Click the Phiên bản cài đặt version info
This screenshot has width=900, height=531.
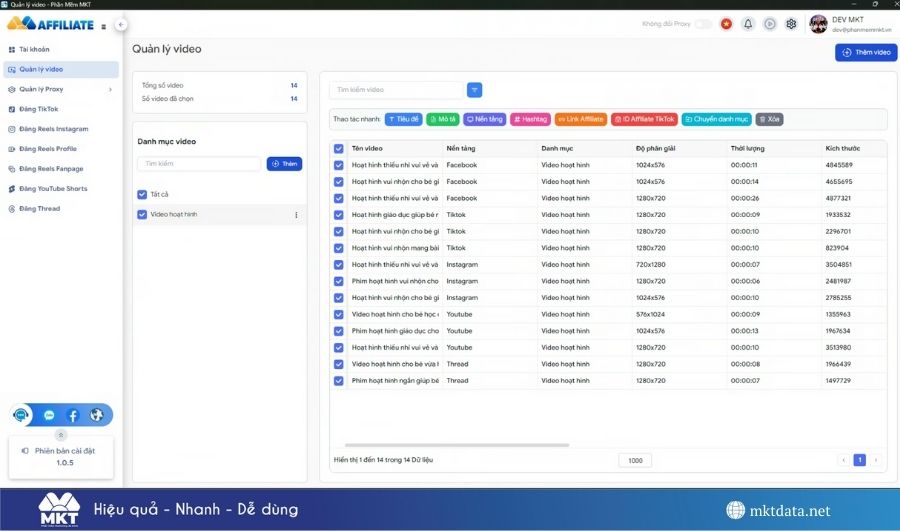click(x=61, y=457)
